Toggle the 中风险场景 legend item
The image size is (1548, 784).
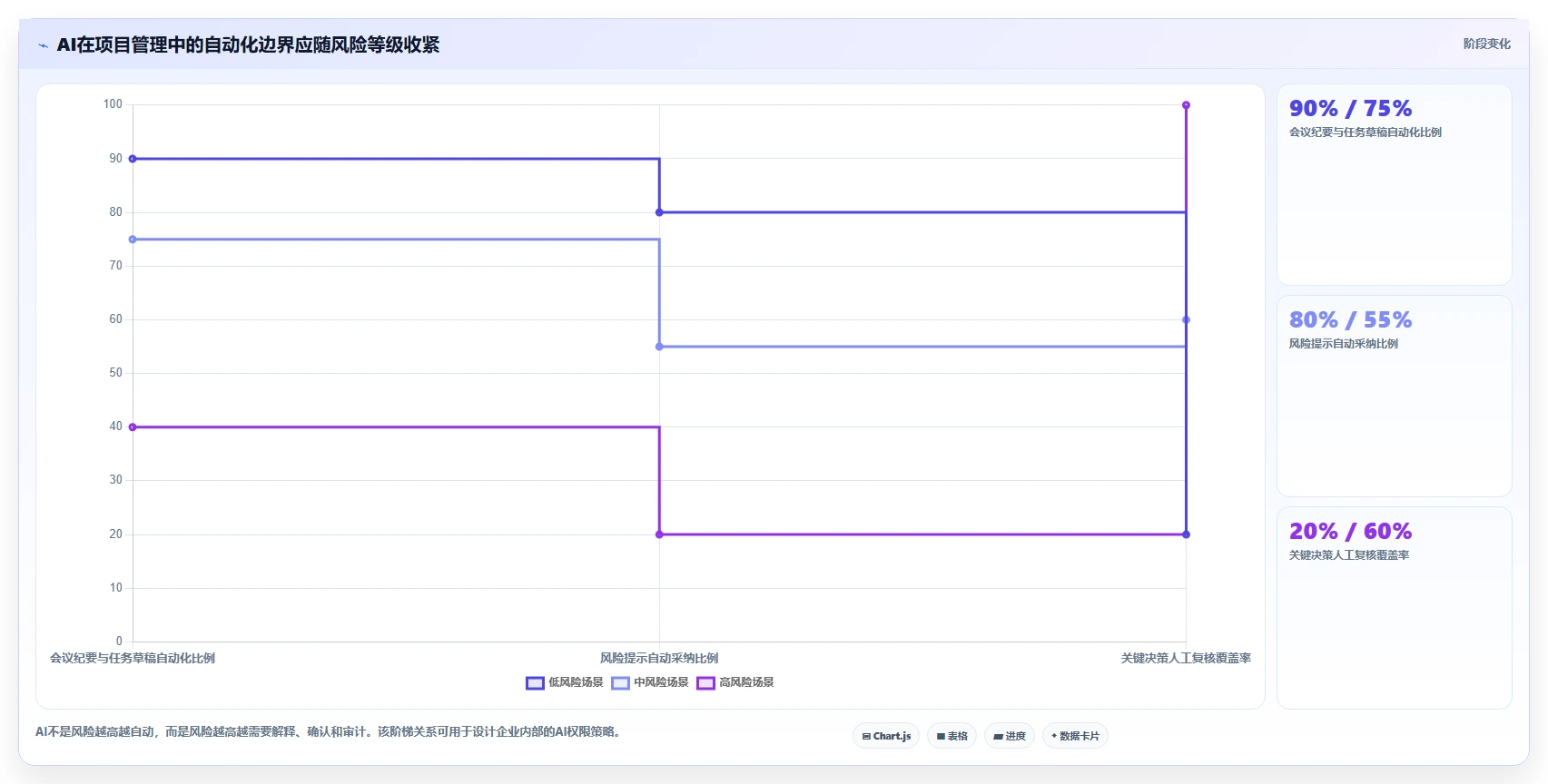coord(650,682)
